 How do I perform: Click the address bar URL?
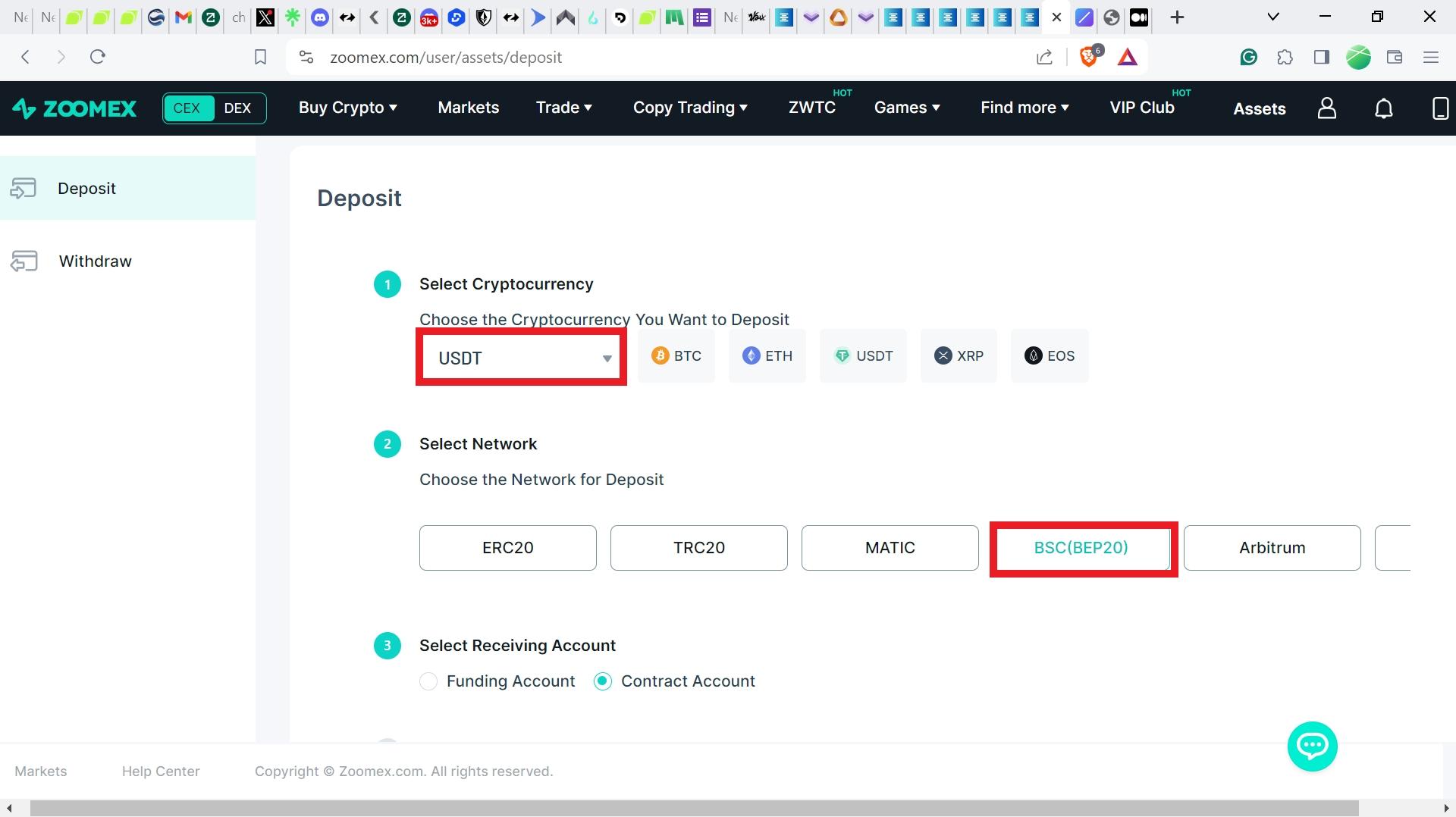point(446,58)
